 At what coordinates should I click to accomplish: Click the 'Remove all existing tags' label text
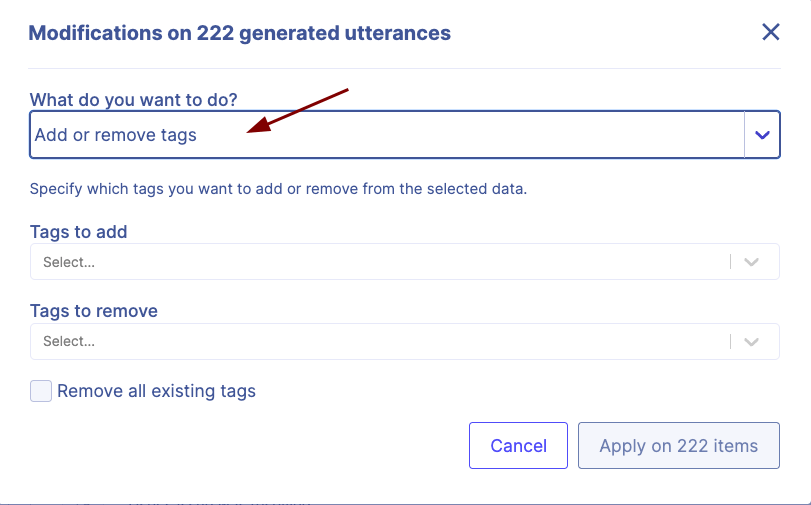point(156,391)
